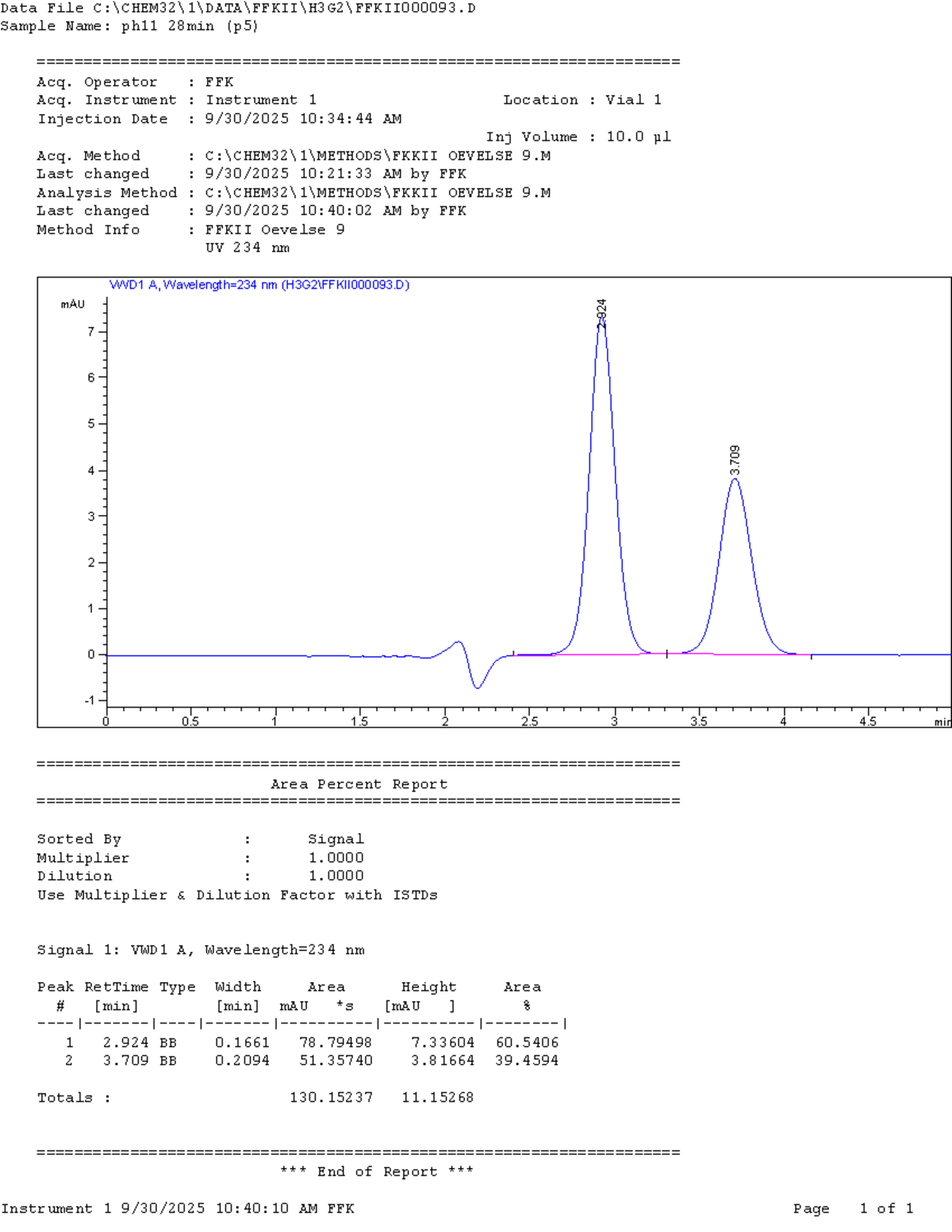The width and height of the screenshot is (952, 1232).
Task: Click the Multiplier value 1.0000
Action: coord(336,858)
